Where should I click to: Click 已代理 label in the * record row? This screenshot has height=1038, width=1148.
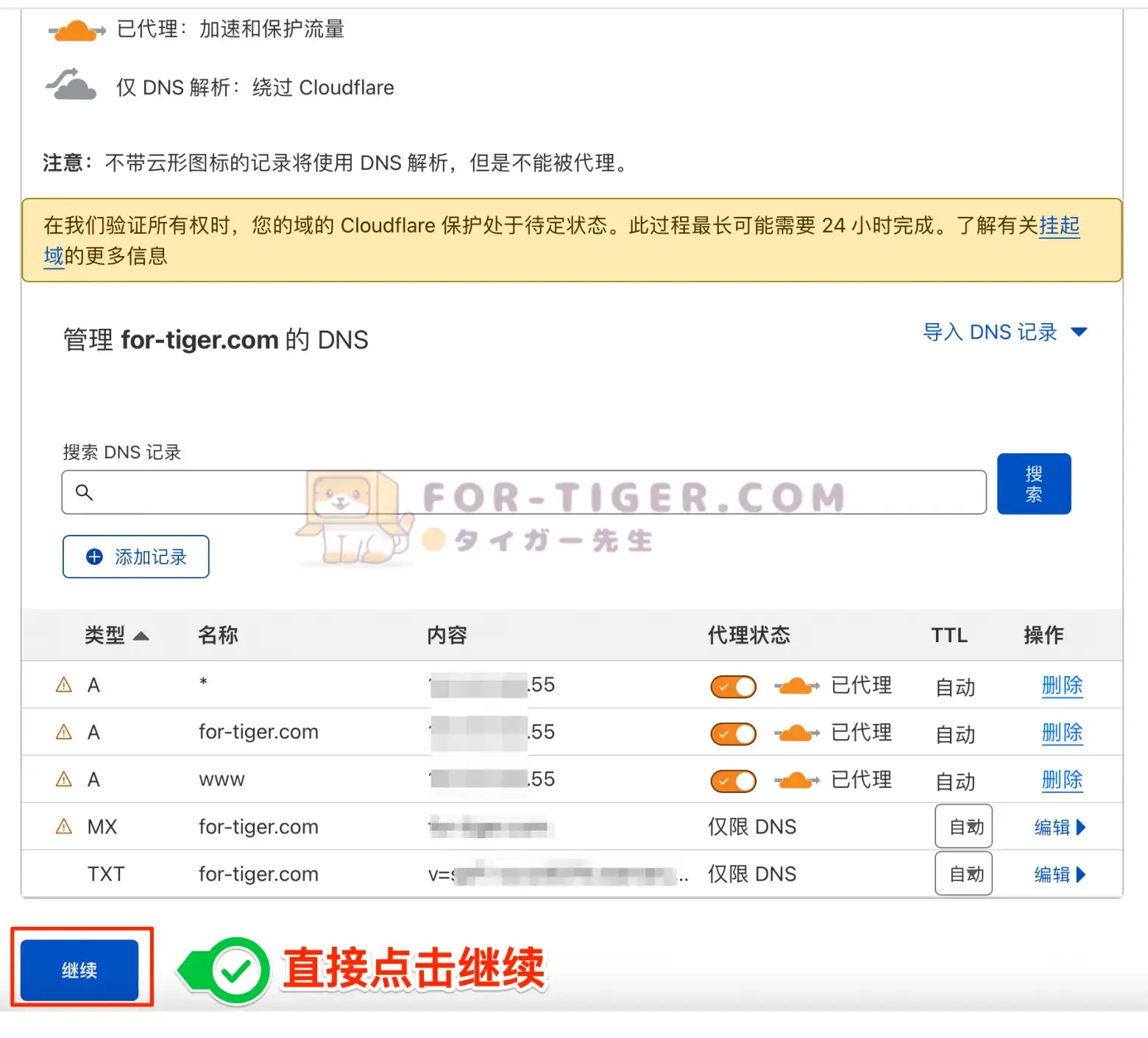(x=861, y=685)
